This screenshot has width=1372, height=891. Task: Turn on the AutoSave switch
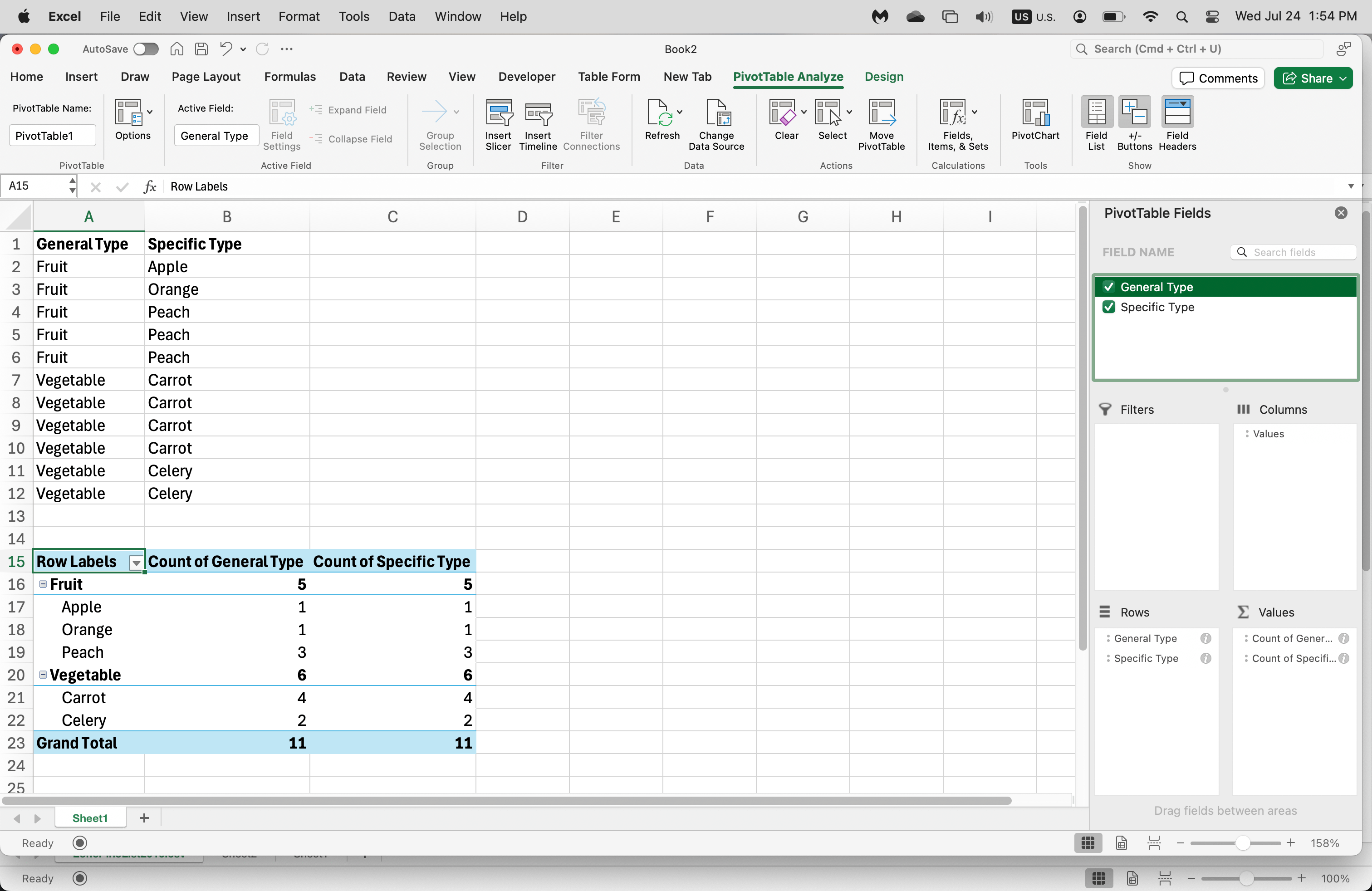[x=145, y=49]
